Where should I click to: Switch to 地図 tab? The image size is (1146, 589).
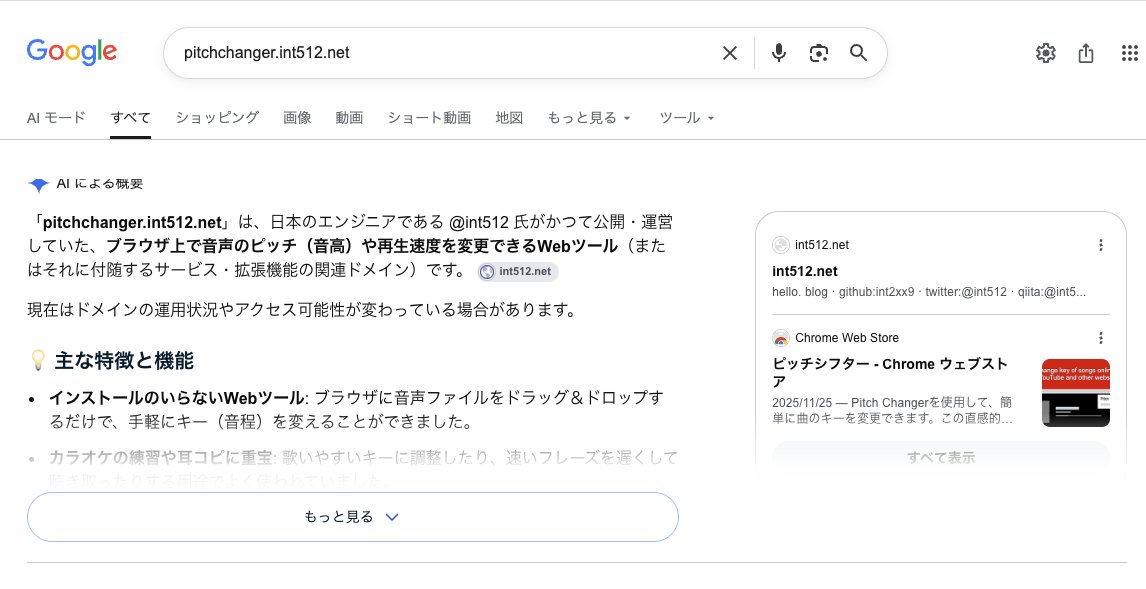pyautogui.click(x=509, y=118)
